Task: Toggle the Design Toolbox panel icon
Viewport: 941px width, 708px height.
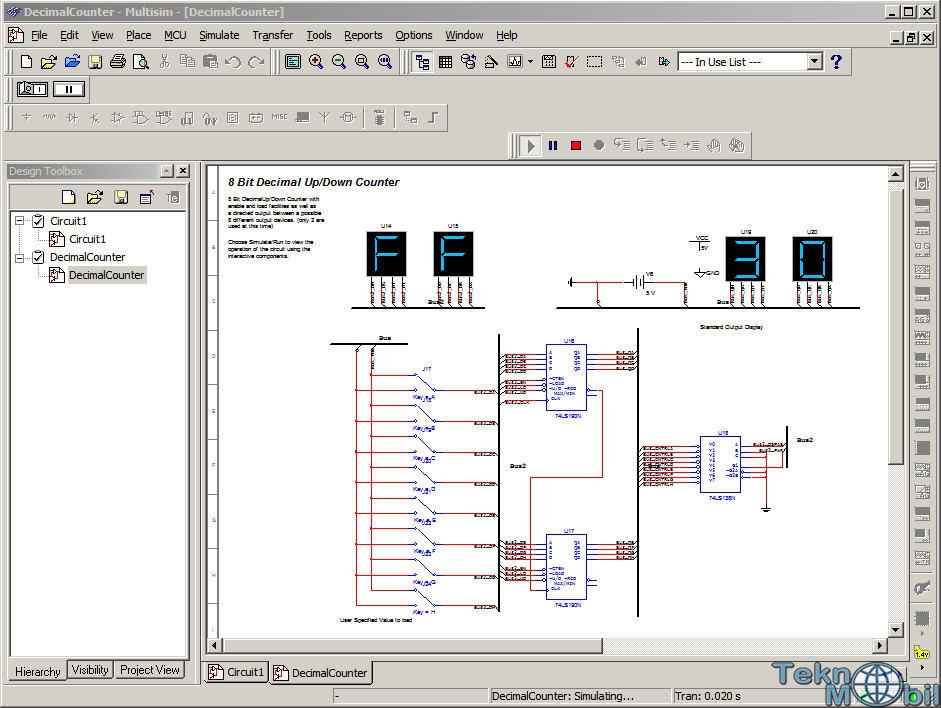Action: [421, 62]
